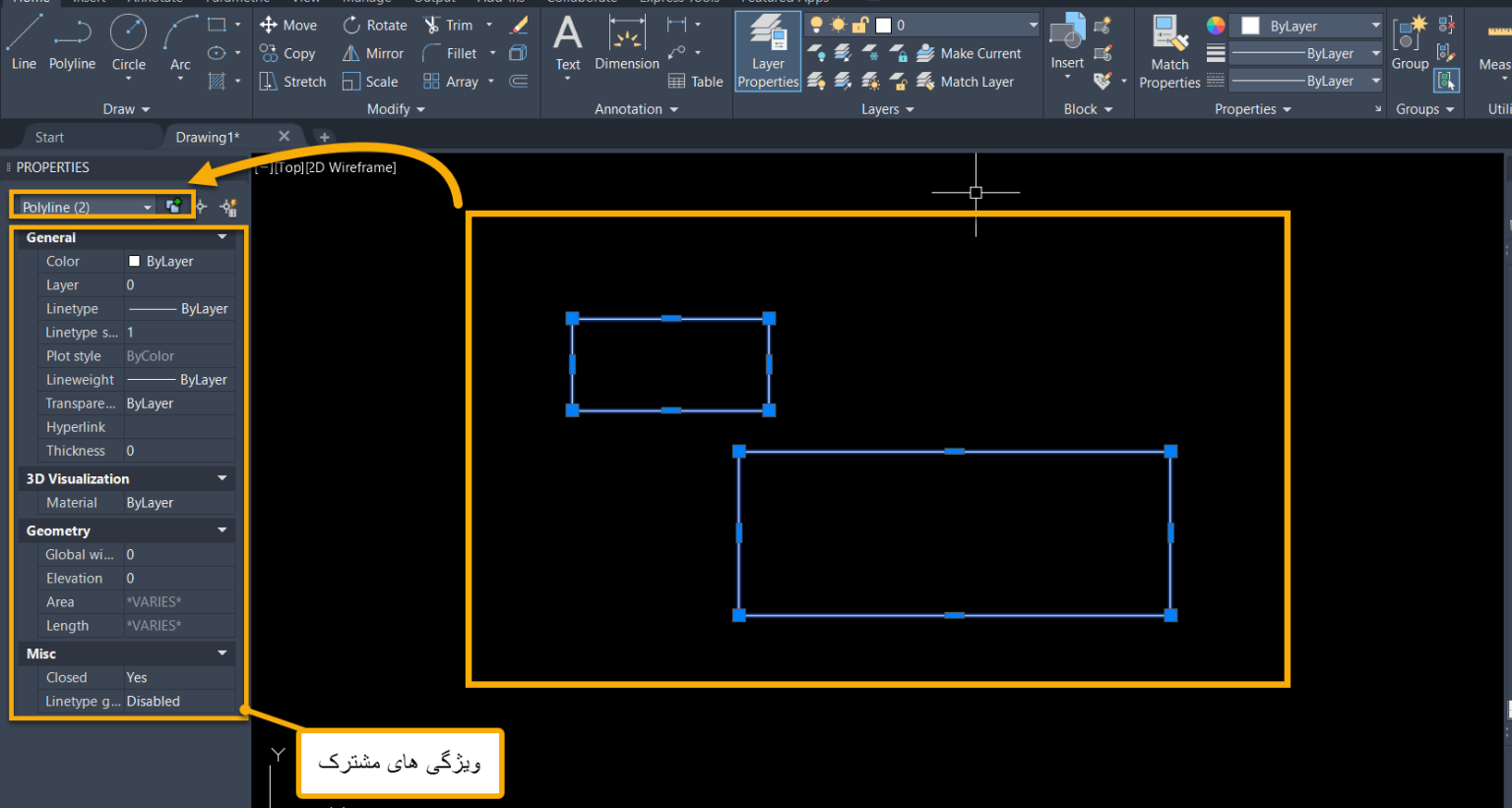Select the Fillet tool

[x=449, y=53]
